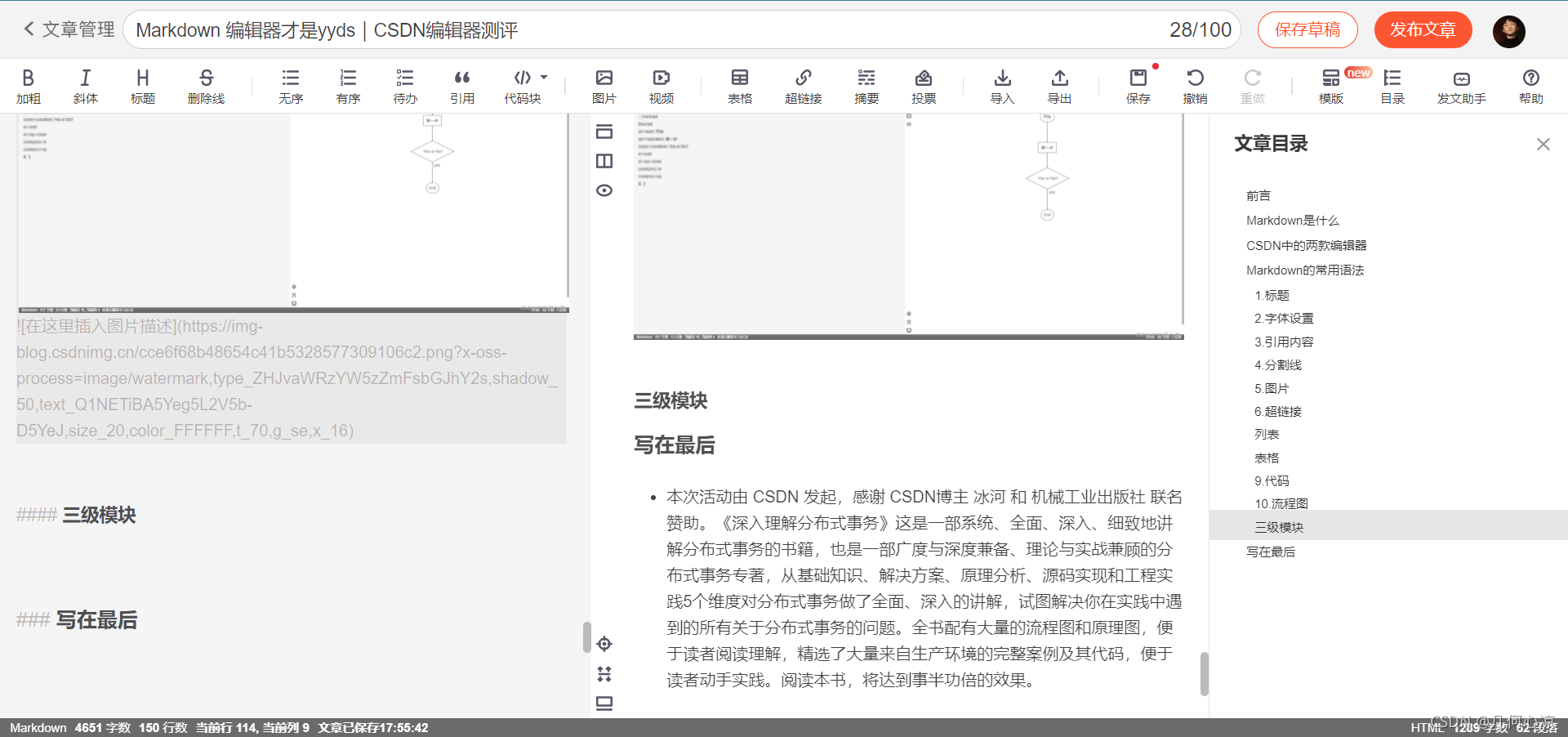The width and height of the screenshot is (1568, 737).
Task: Open the 代码块 dropdown arrow
Action: [x=544, y=78]
